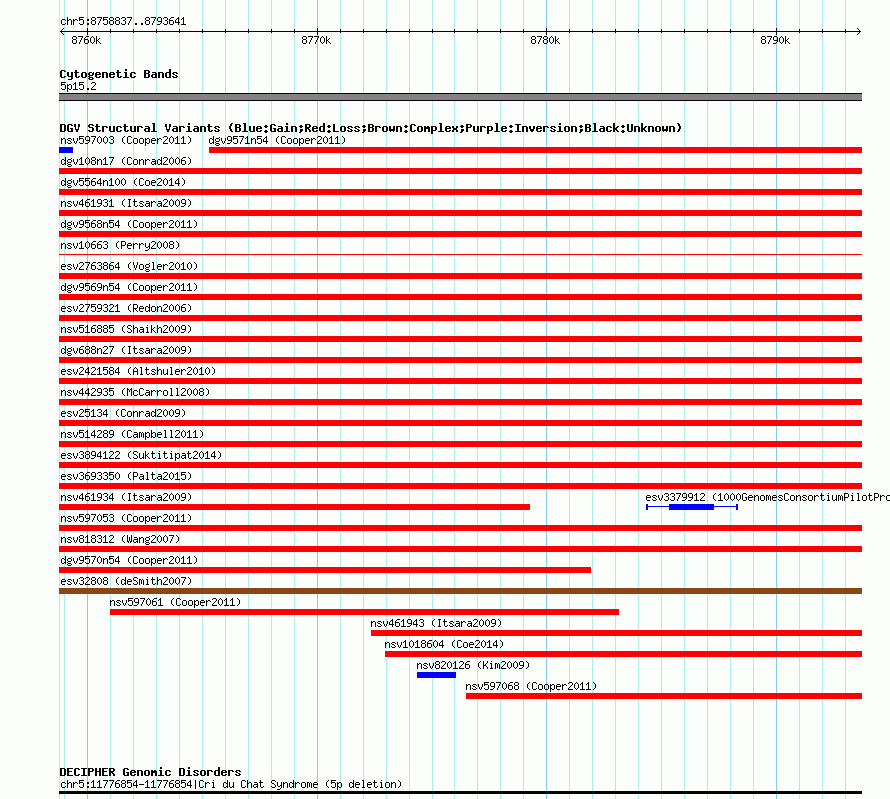Click the red loss bar of dgv9570n54
Image resolution: width=890 pixels, height=799 pixels.
click(325, 570)
